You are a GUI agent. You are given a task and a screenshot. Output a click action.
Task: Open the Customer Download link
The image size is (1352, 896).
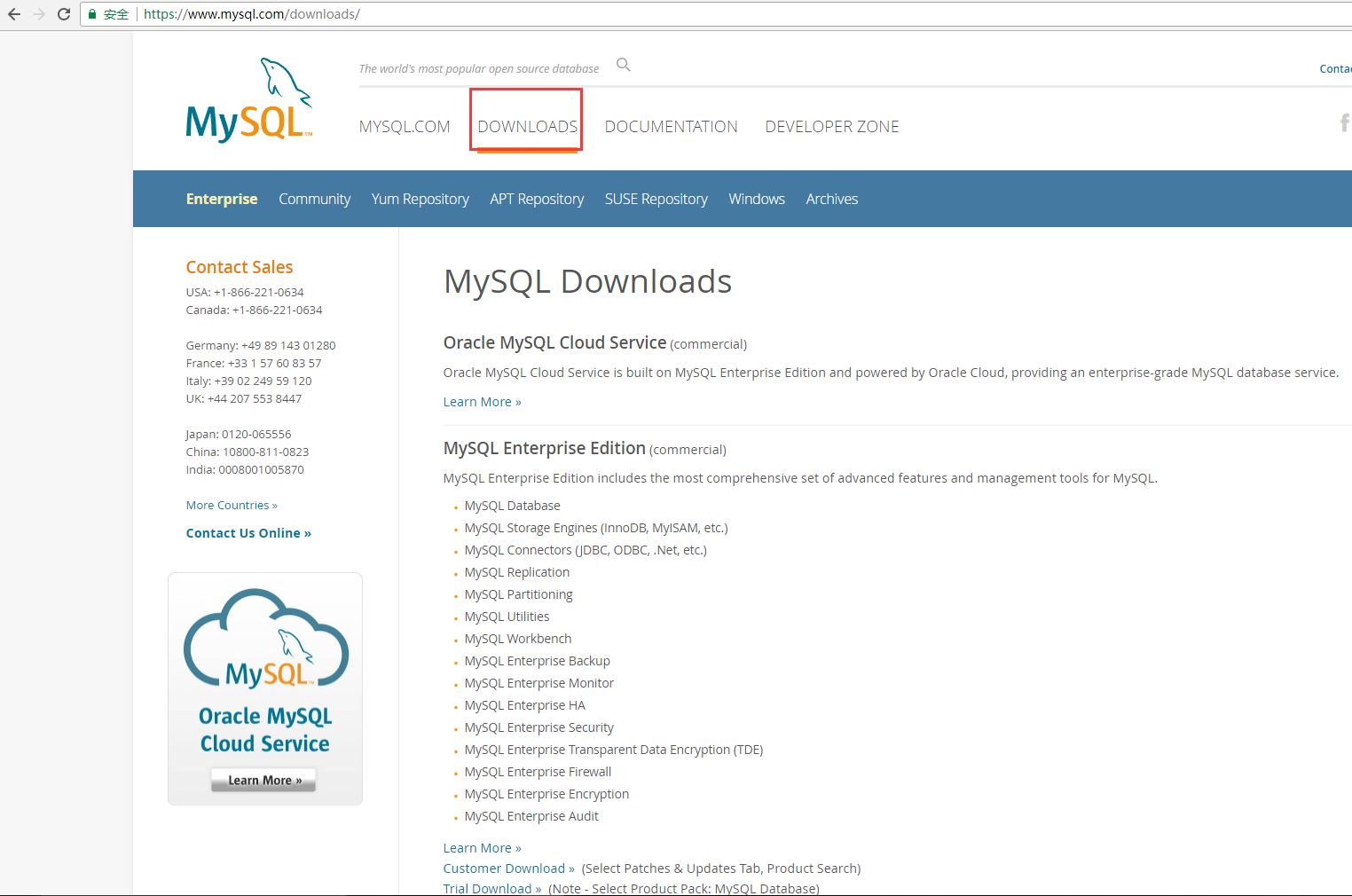tap(509, 868)
